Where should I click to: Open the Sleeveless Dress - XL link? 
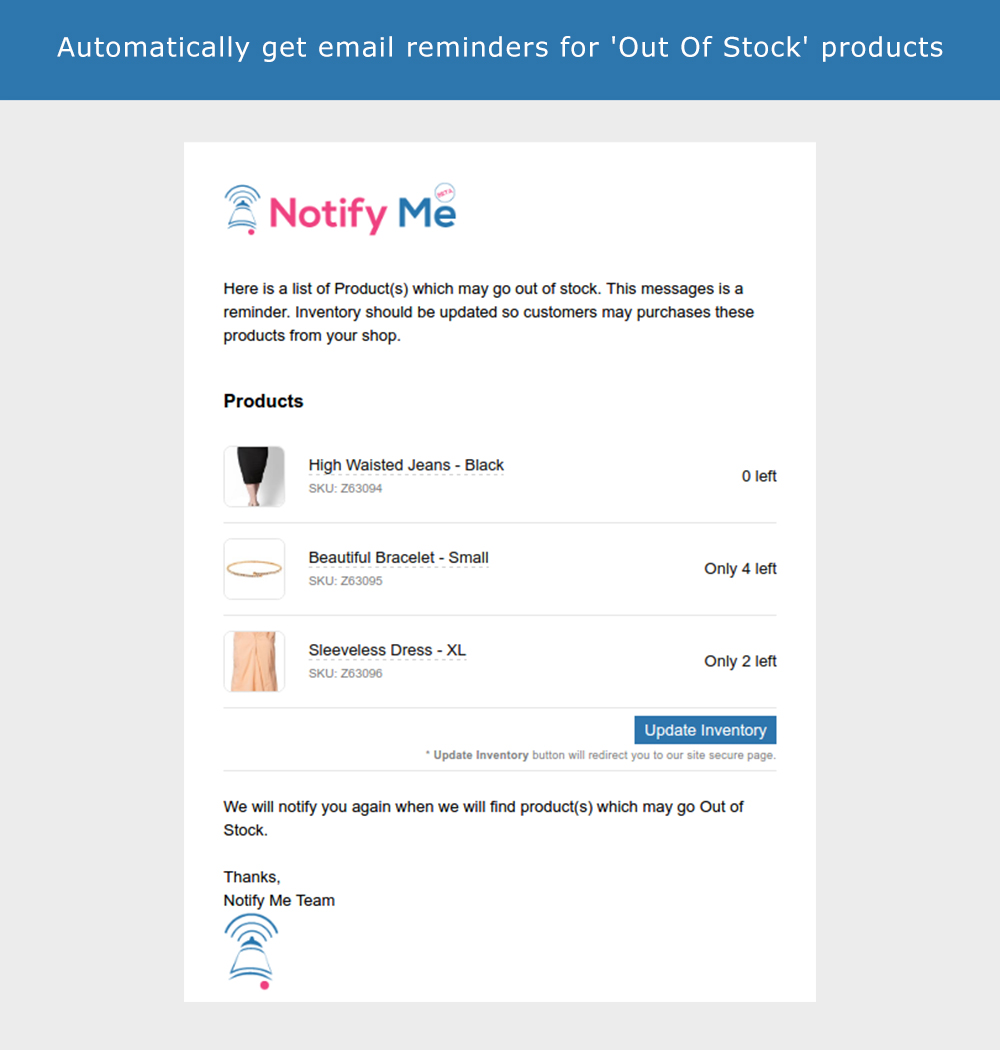click(387, 650)
